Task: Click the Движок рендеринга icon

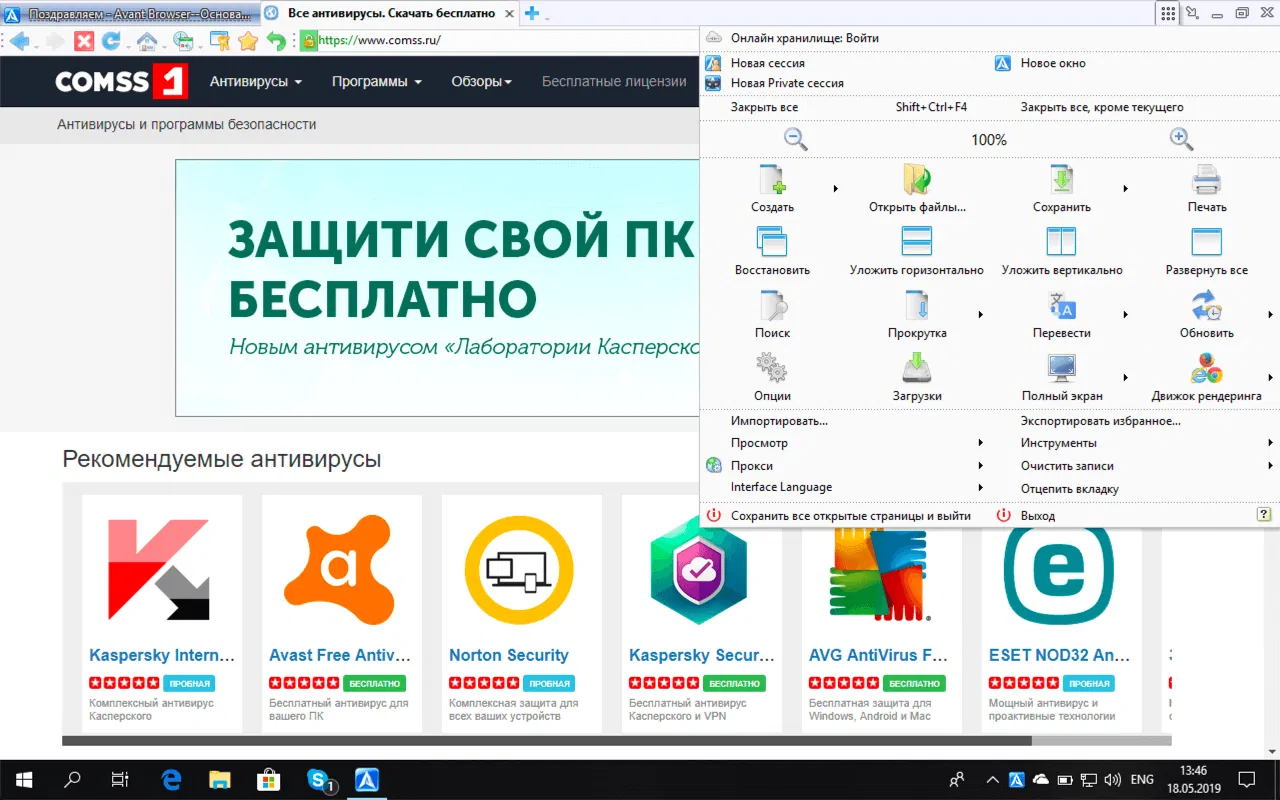Action: tap(1207, 368)
